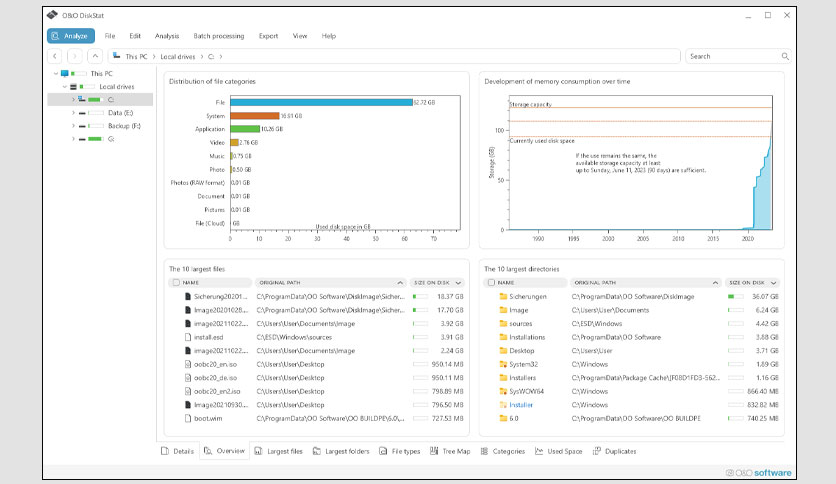The height and width of the screenshot is (484, 836).
Task: Open the Installer directory link
Action: 521,405
